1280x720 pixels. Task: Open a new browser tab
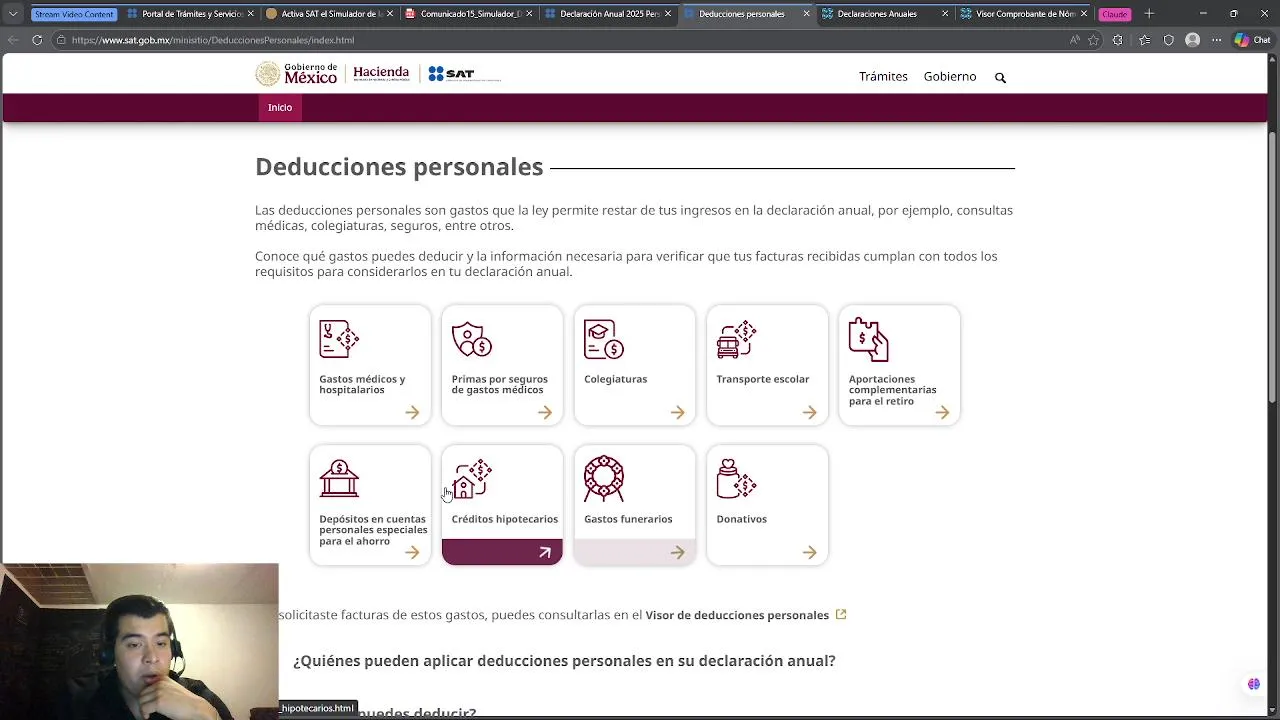(1149, 14)
